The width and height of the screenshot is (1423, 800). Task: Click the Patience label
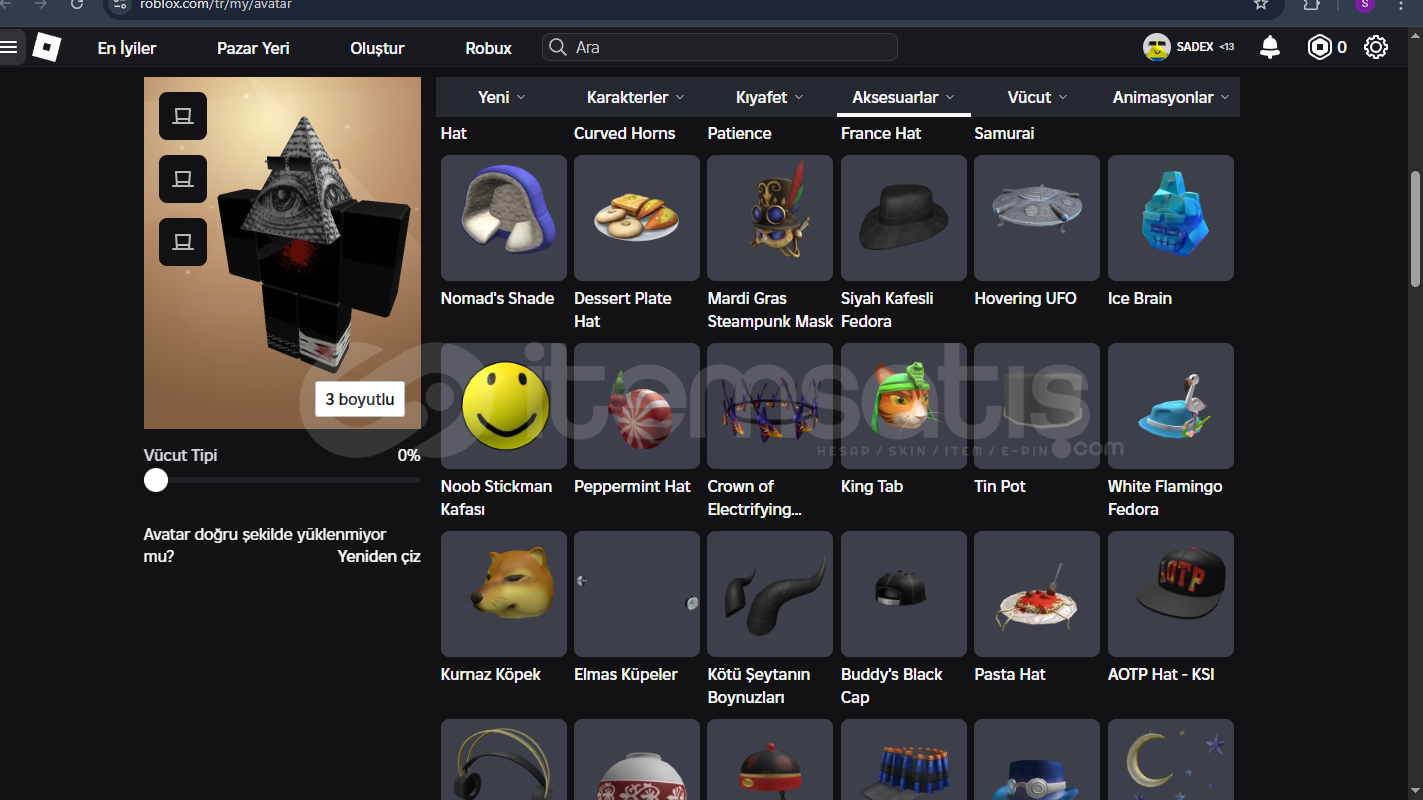739,133
